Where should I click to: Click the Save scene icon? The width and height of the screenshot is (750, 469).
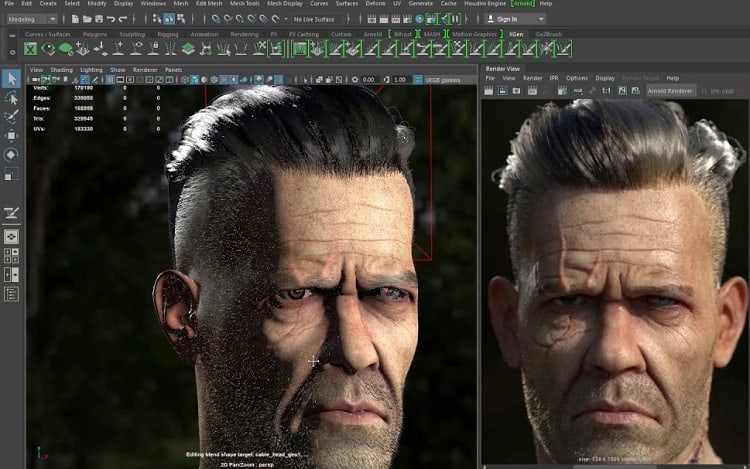pyautogui.click(x=99, y=19)
